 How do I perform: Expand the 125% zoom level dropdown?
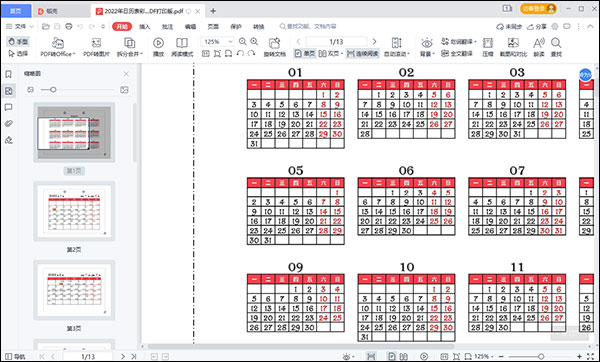230,41
